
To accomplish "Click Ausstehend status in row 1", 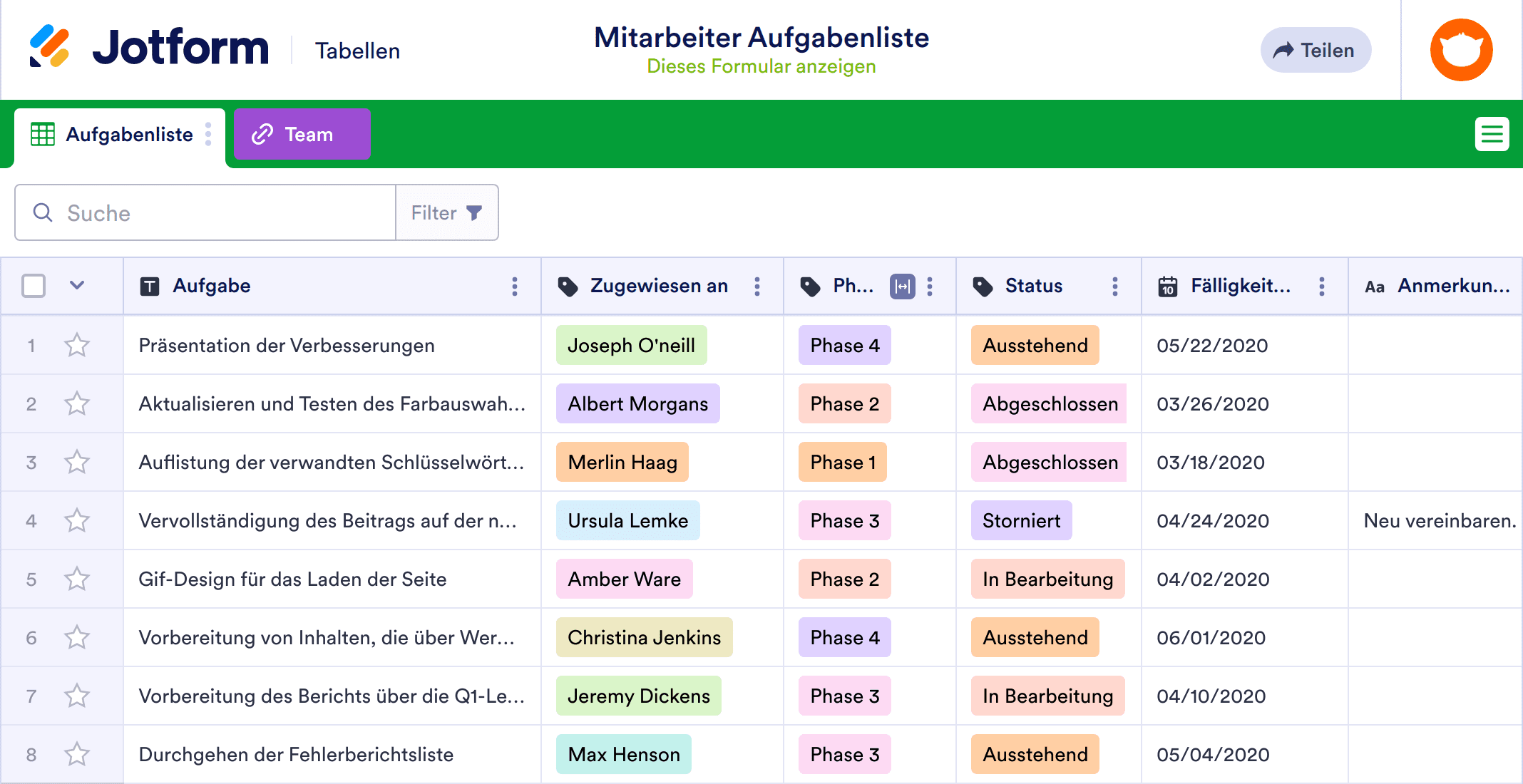I will (x=1035, y=346).
